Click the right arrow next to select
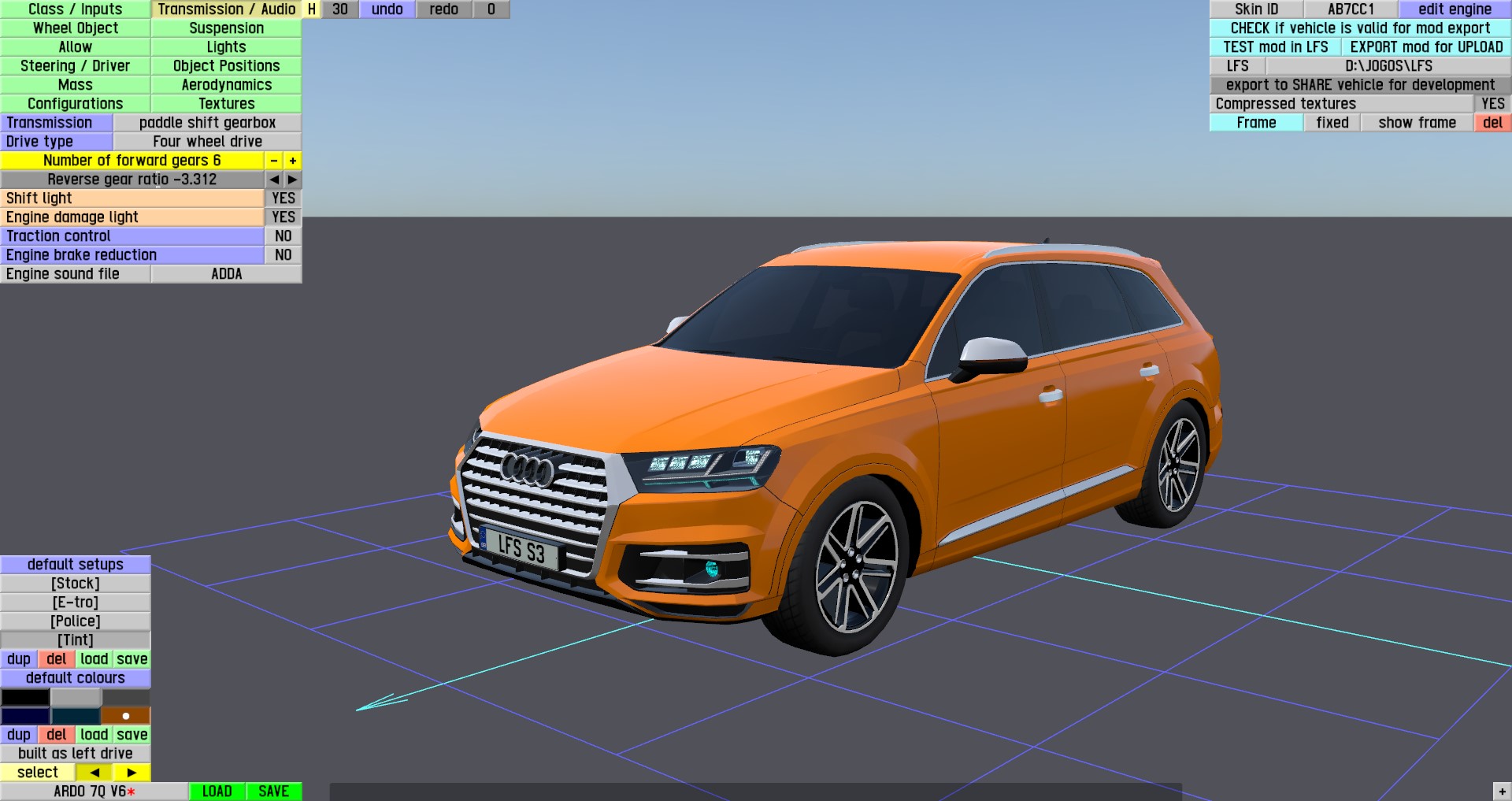The height and width of the screenshot is (801, 1512). (132, 773)
